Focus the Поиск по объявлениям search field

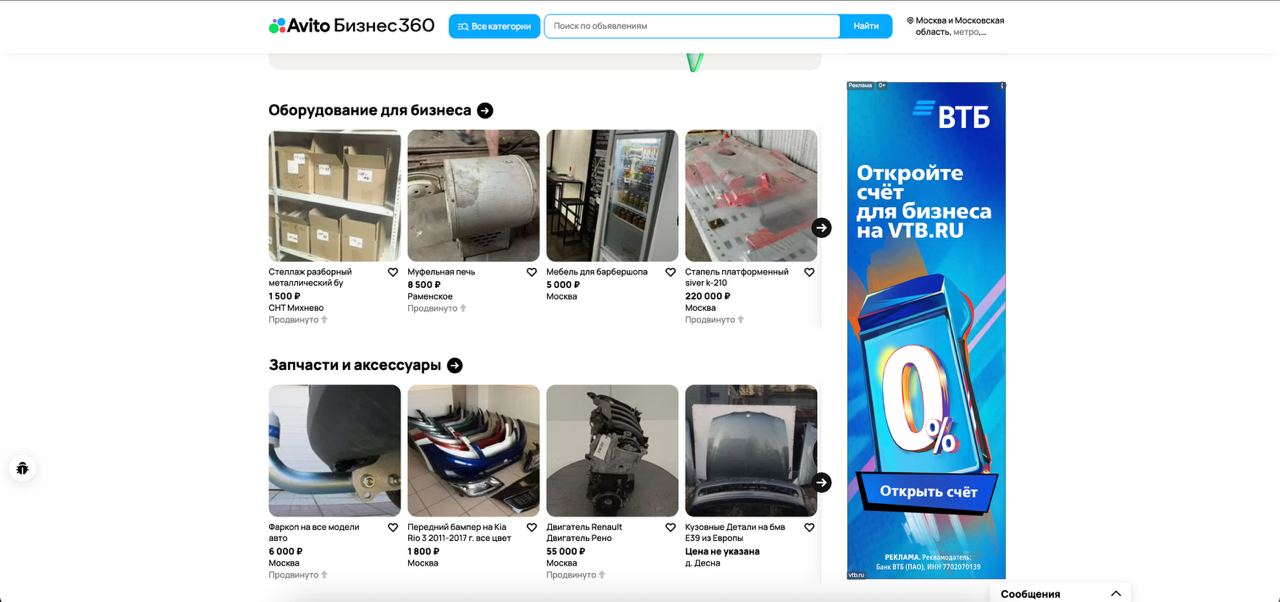point(692,26)
